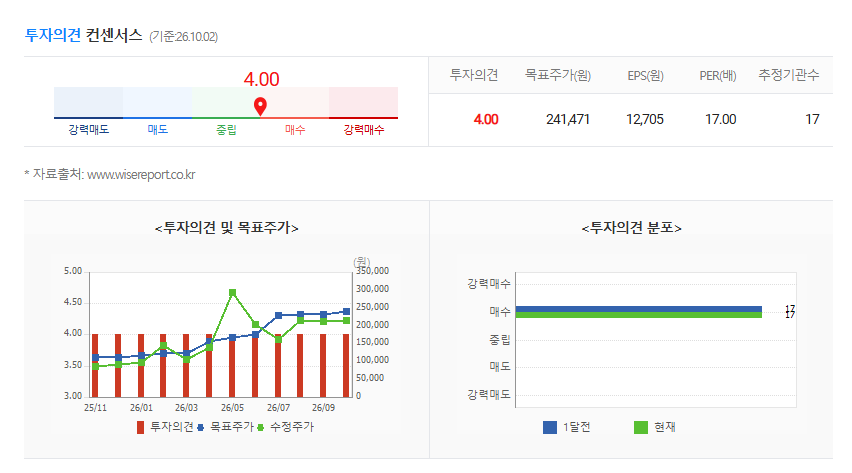Click the blue 목표주가 legend marker

tap(201, 427)
